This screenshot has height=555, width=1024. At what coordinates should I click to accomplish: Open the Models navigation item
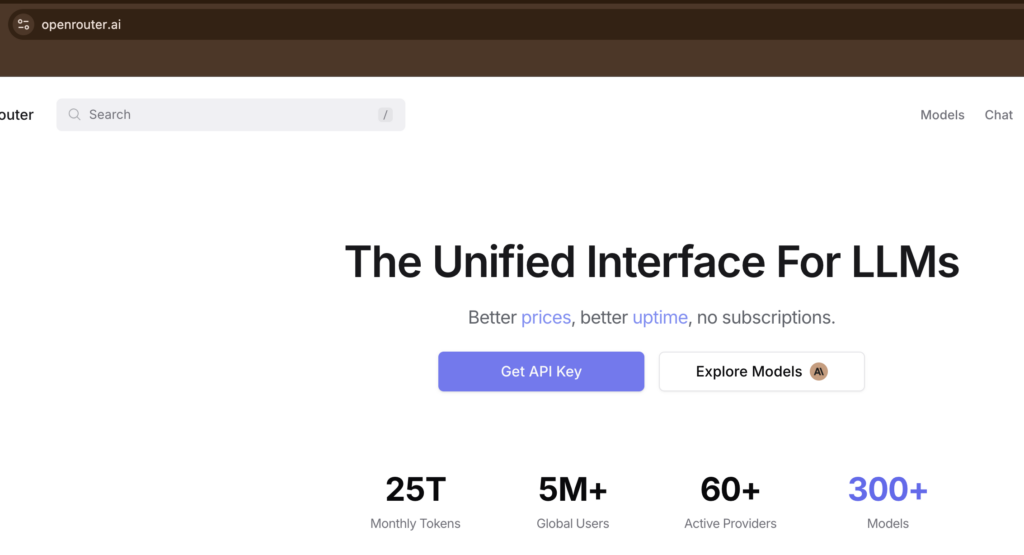tap(942, 115)
